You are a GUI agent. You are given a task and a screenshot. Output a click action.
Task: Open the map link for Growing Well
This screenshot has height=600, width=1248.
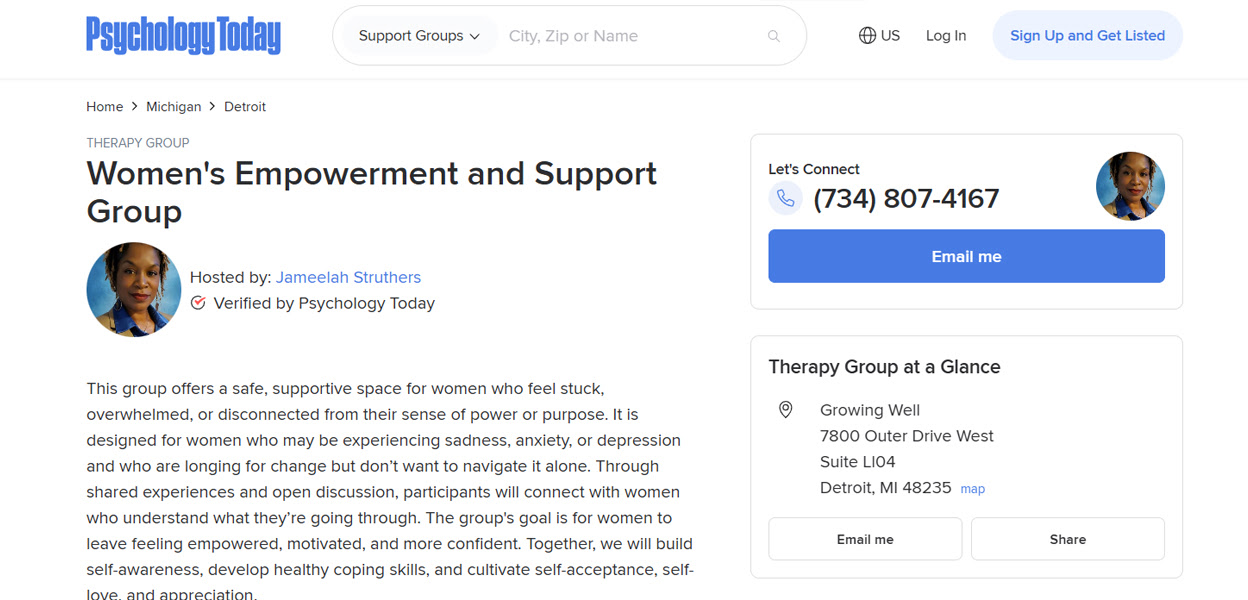[x=971, y=488]
